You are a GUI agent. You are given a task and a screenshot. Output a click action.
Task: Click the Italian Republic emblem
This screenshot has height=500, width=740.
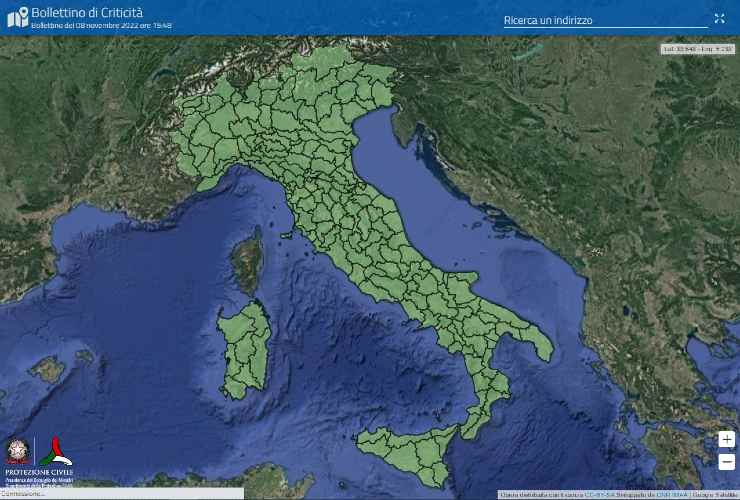17,451
